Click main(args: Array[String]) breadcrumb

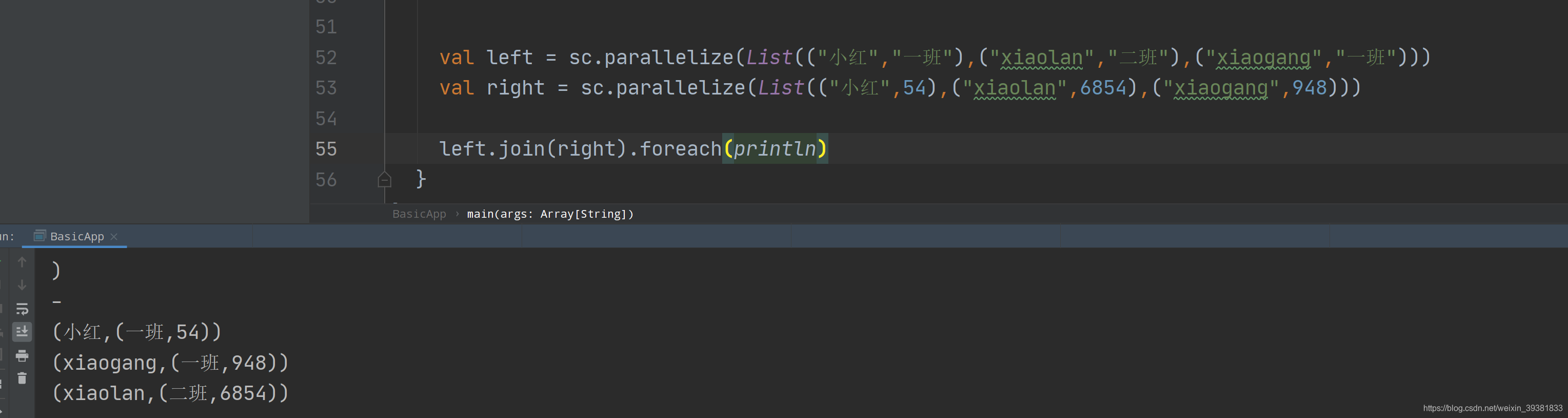[550, 214]
